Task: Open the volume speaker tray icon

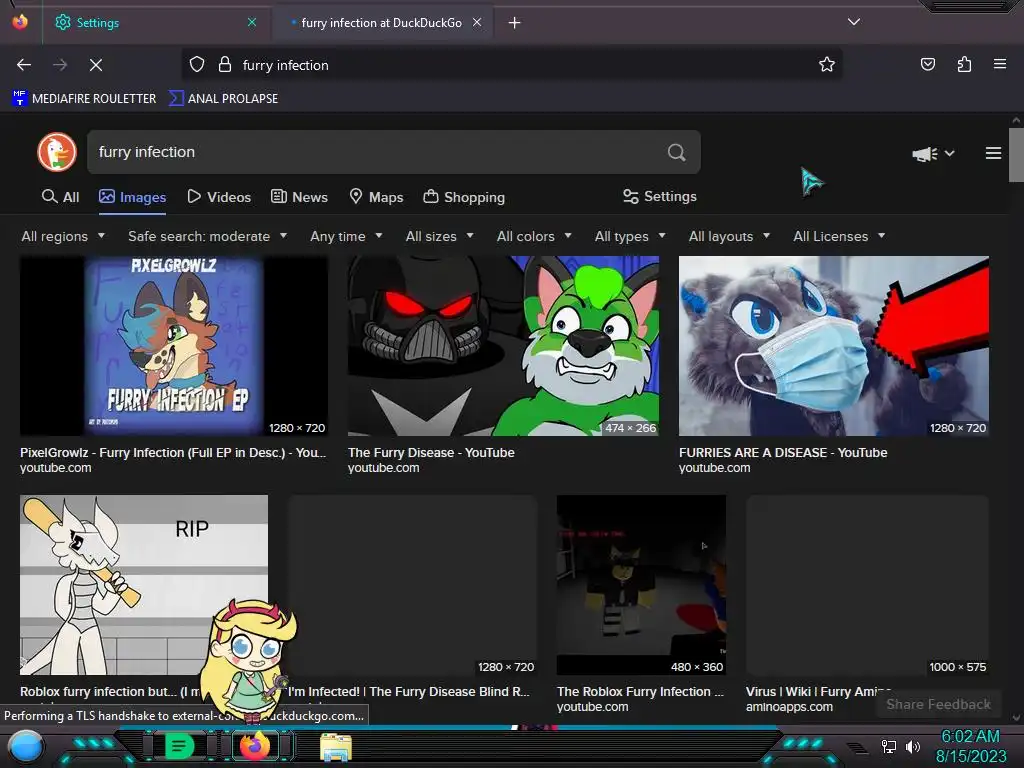Action: click(912, 746)
